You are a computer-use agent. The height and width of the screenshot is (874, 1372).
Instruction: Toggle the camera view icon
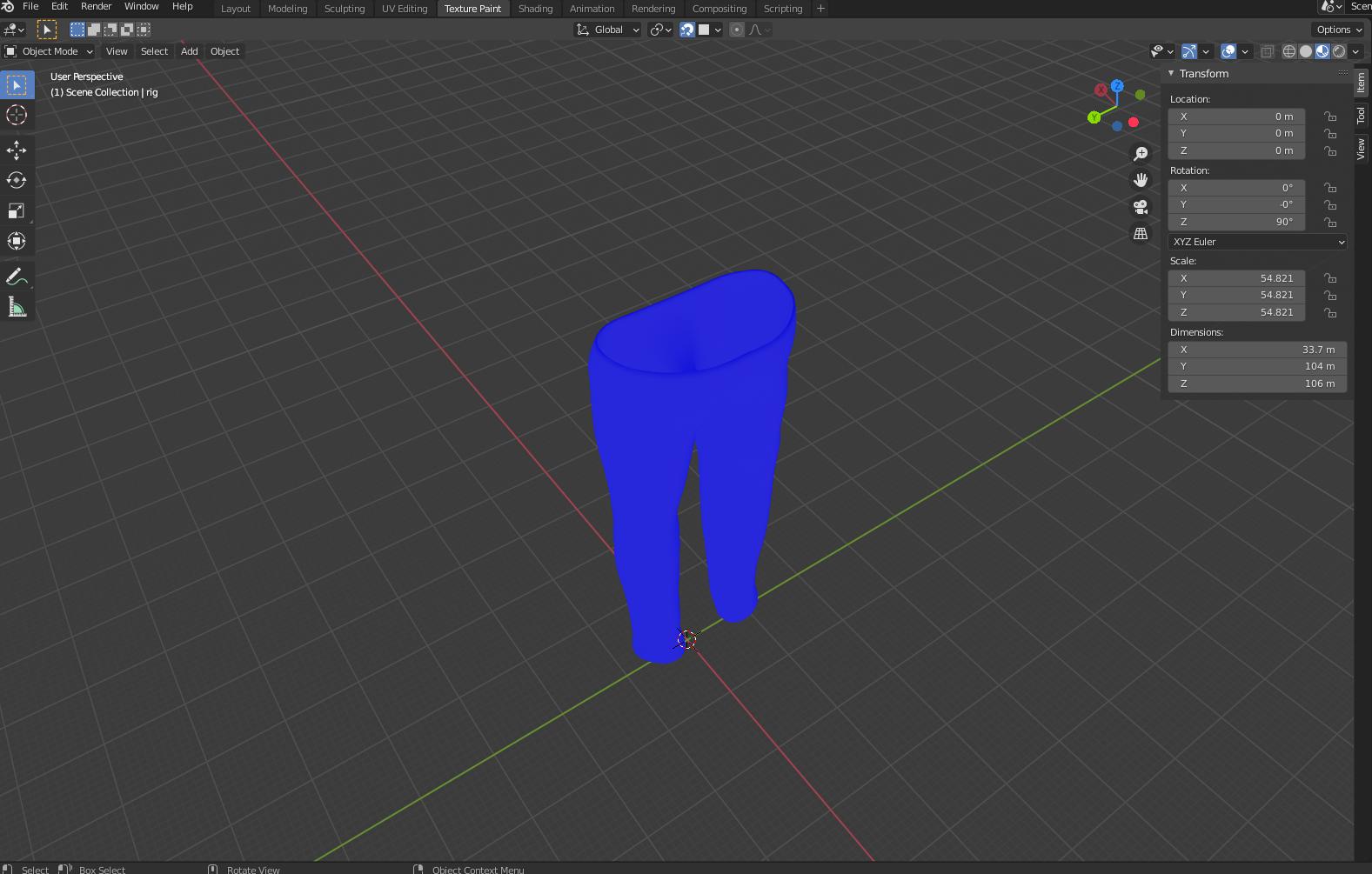(x=1141, y=207)
